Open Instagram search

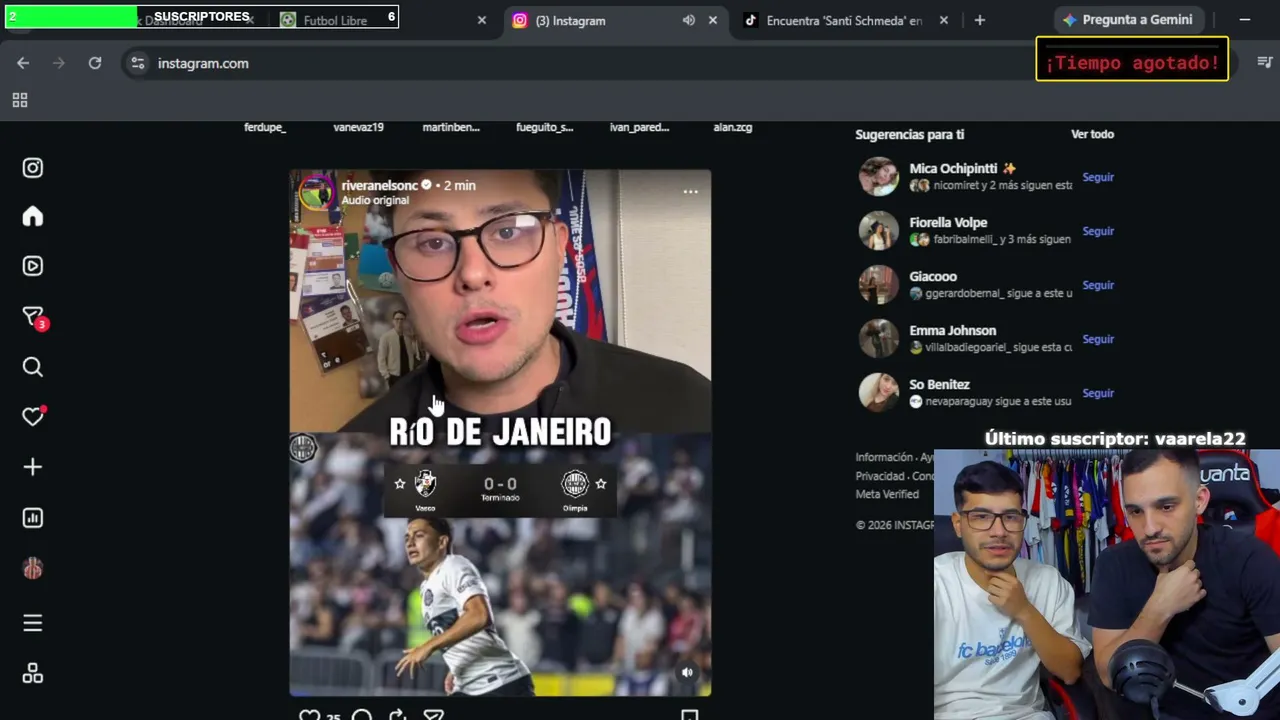33,367
